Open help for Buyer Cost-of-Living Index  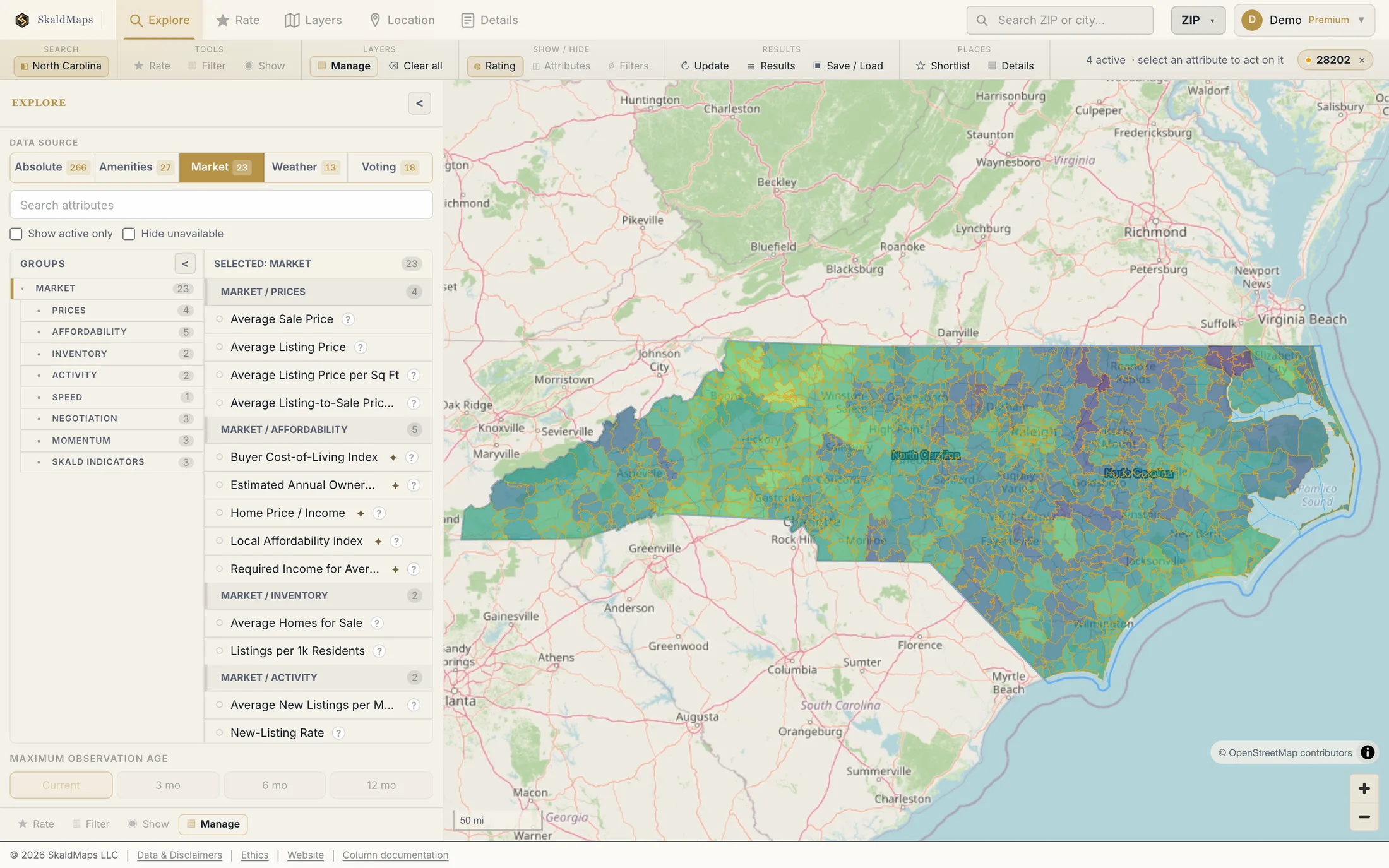point(411,458)
